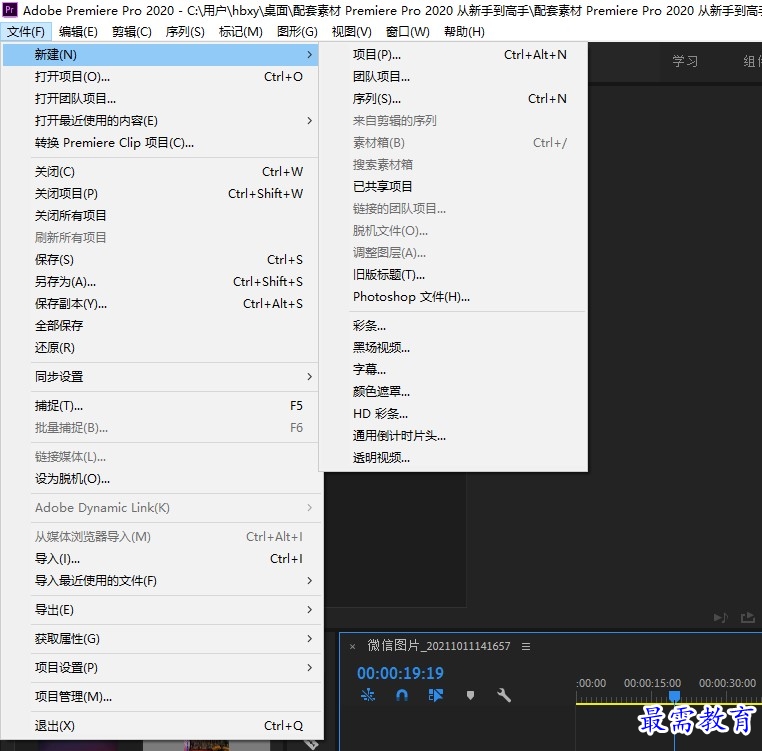
Task: Open the 序列(S) menu in menu bar
Action: (185, 32)
